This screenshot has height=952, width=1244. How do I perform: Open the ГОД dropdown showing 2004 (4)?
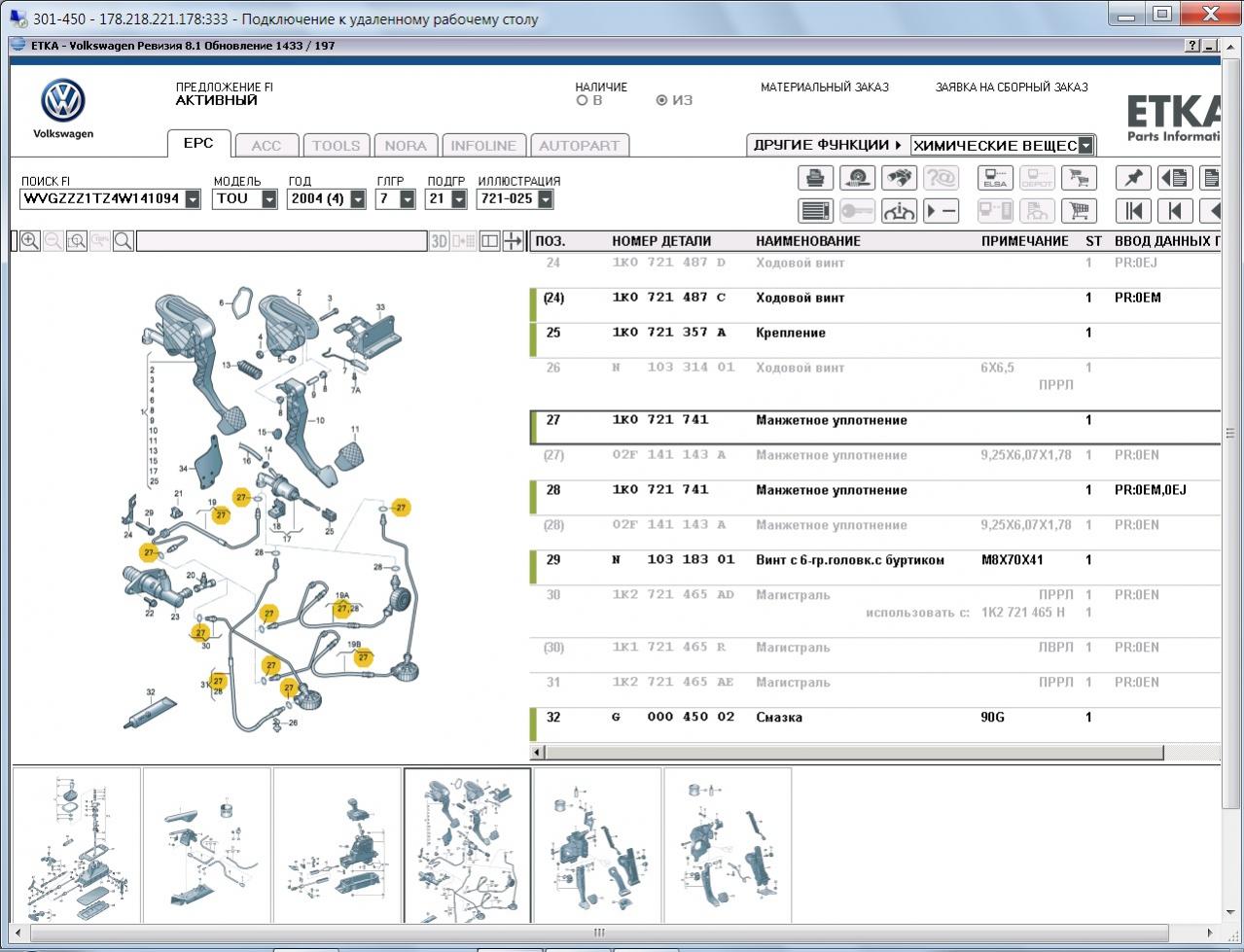(x=358, y=199)
